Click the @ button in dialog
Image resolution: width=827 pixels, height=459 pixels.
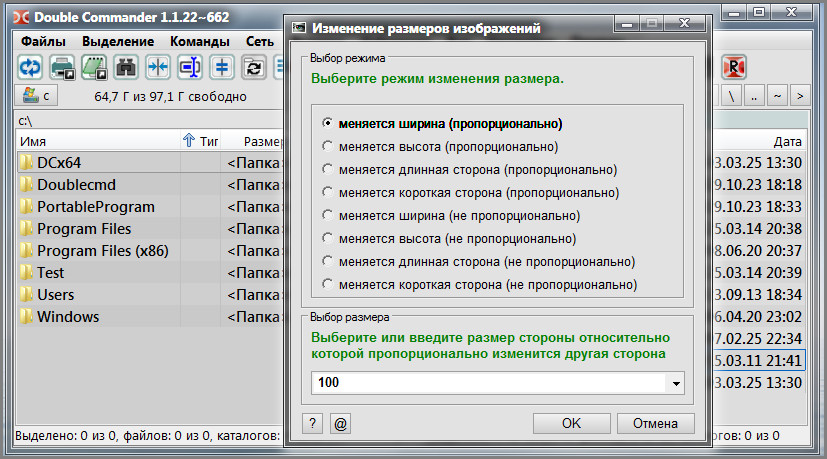(341, 423)
